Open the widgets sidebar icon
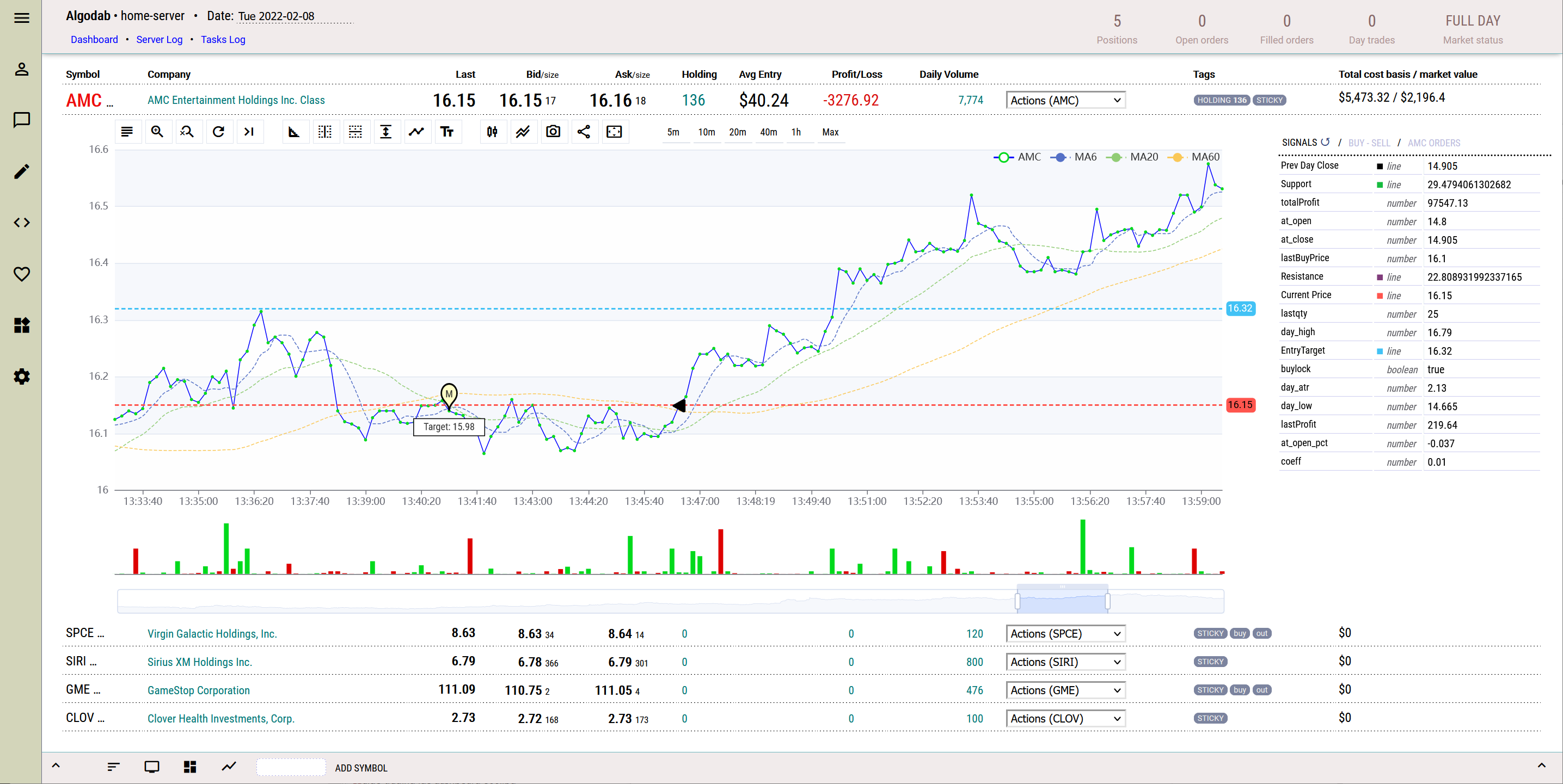Screen dimensions: 1563x784 [x=22, y=325]
